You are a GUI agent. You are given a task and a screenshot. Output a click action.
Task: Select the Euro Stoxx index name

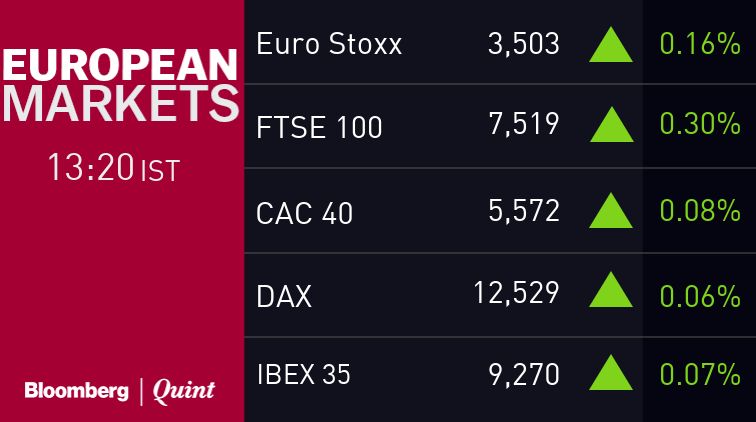click(329, 45)
